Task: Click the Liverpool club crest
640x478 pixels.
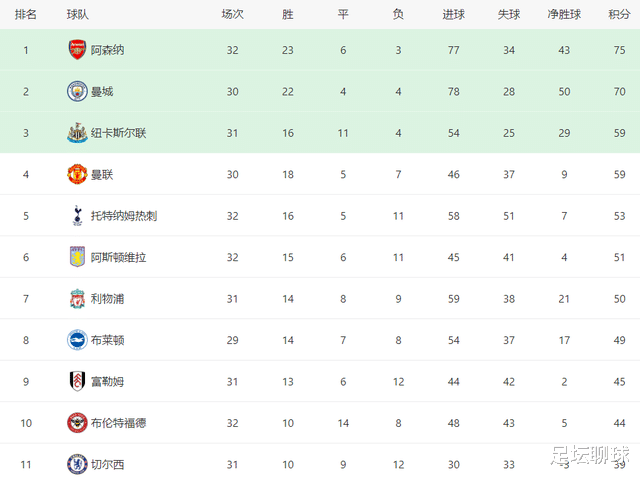Action: coord(77,298)
